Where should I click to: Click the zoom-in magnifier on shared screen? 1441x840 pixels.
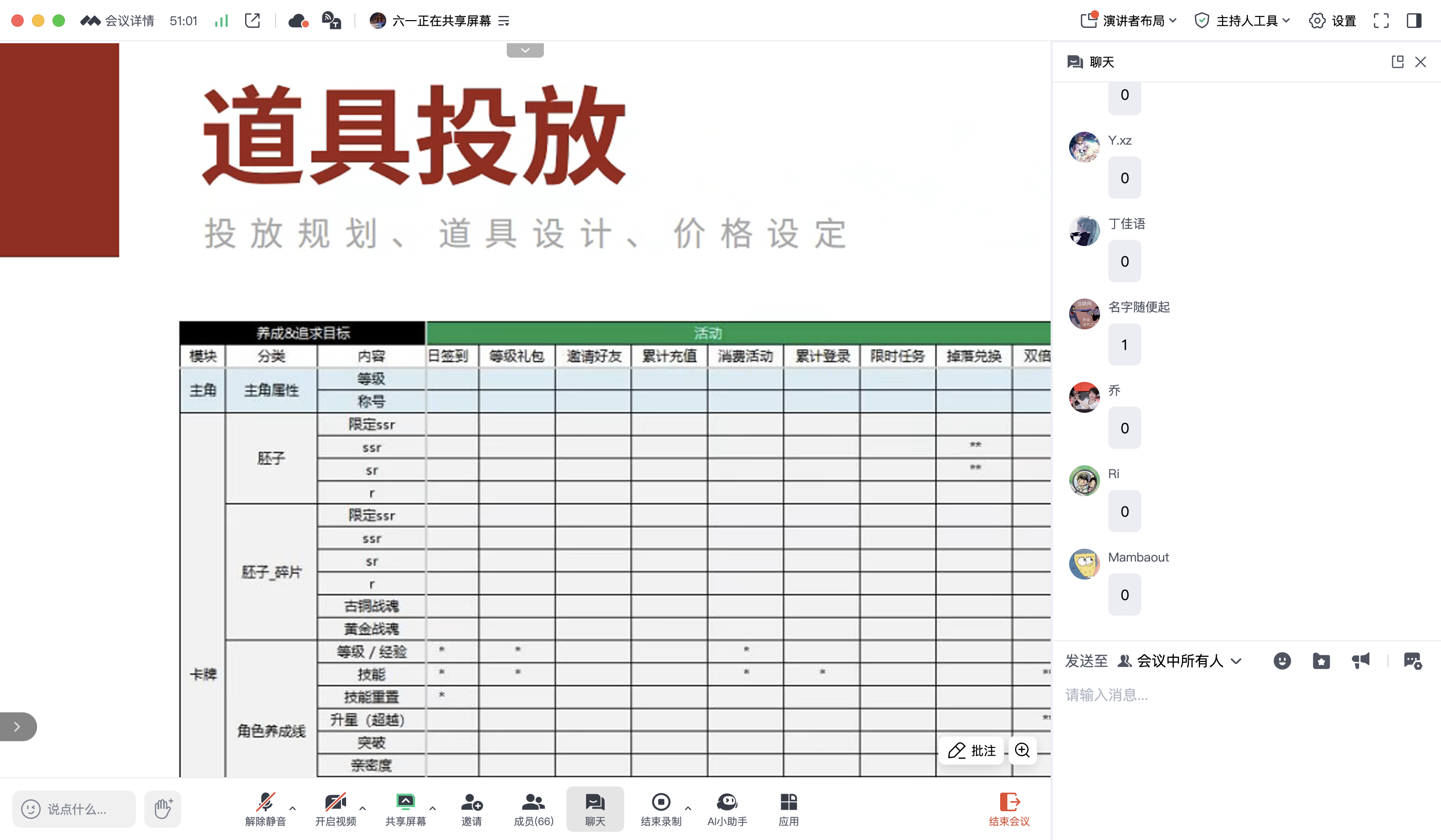point(1022,750)
